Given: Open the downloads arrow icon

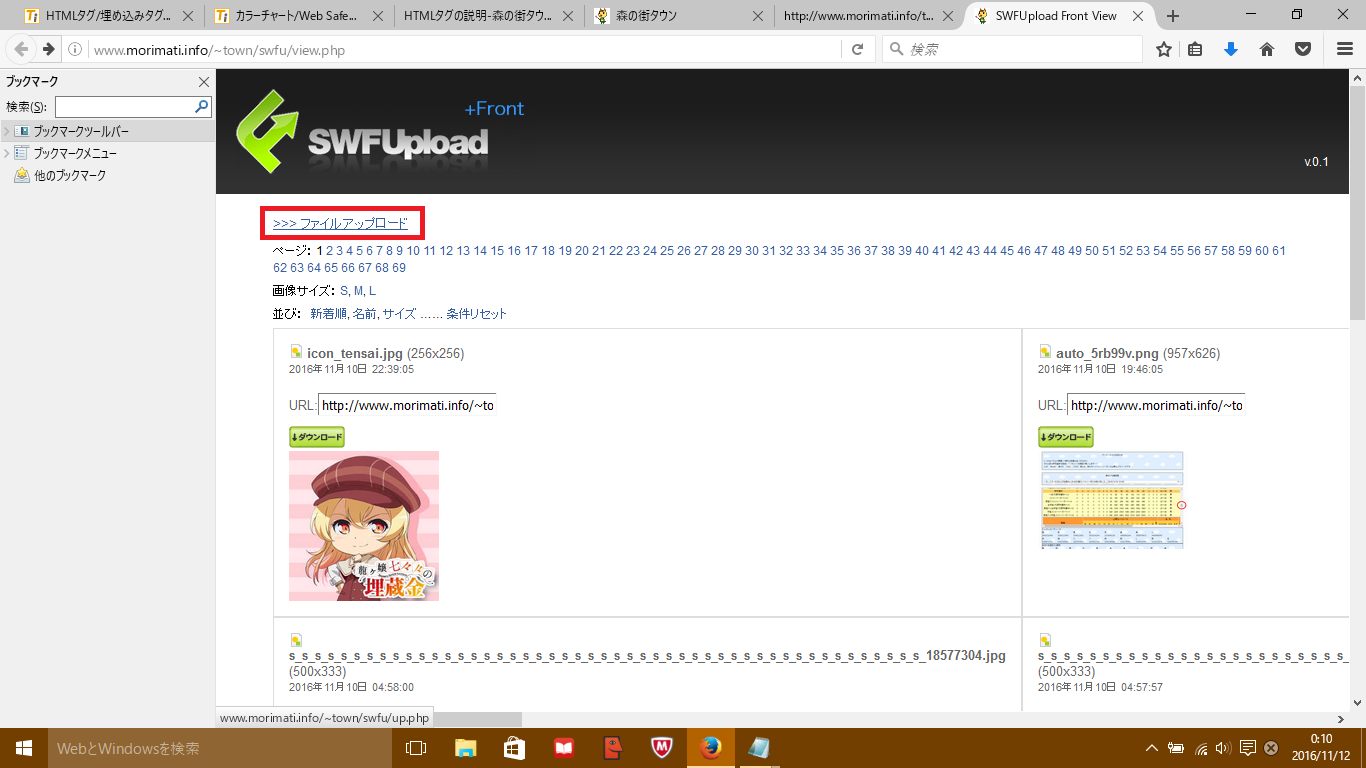Looking at the screenshot, I should tap(1231, 49).
